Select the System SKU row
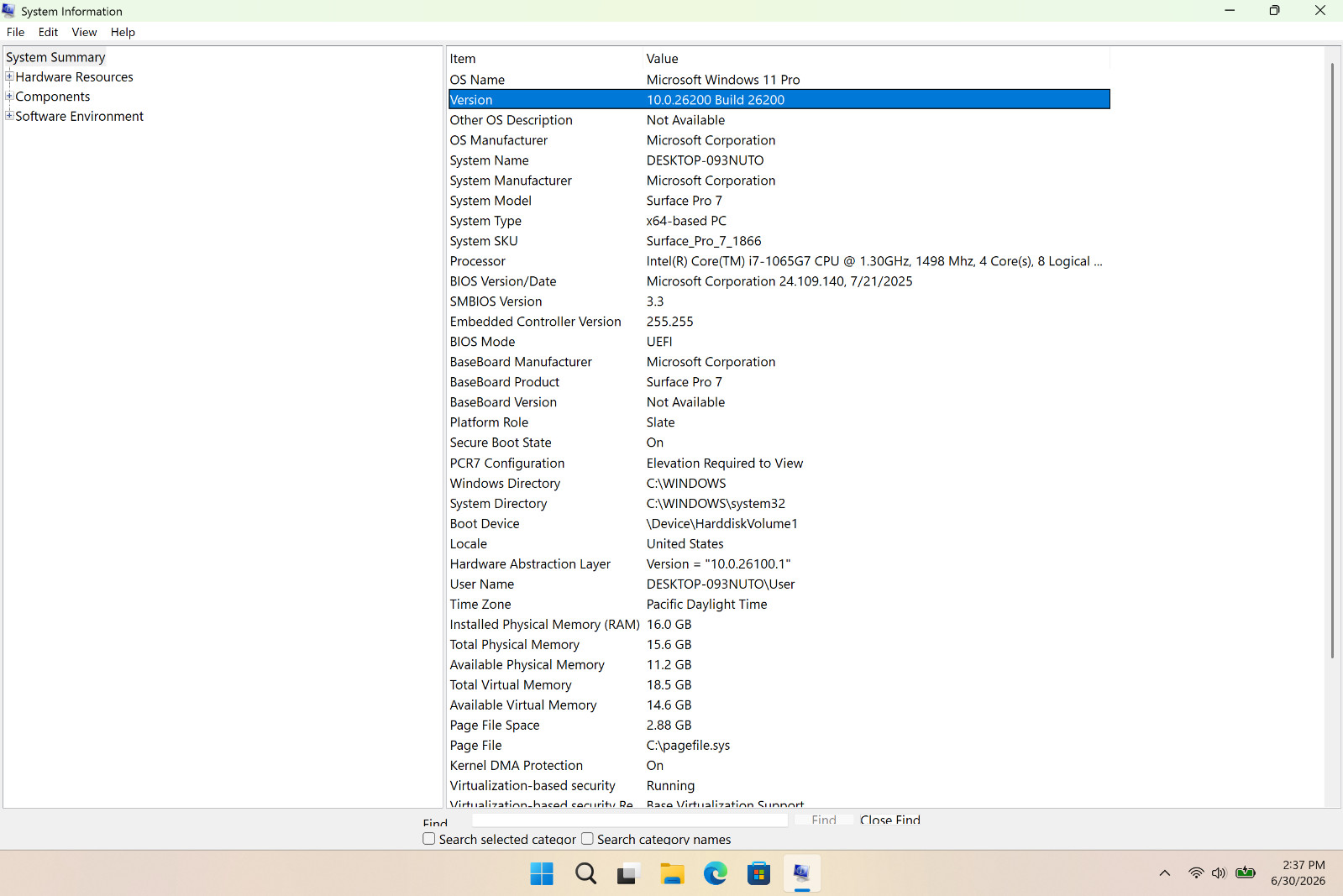1343x896 pixels. point(779,241)
